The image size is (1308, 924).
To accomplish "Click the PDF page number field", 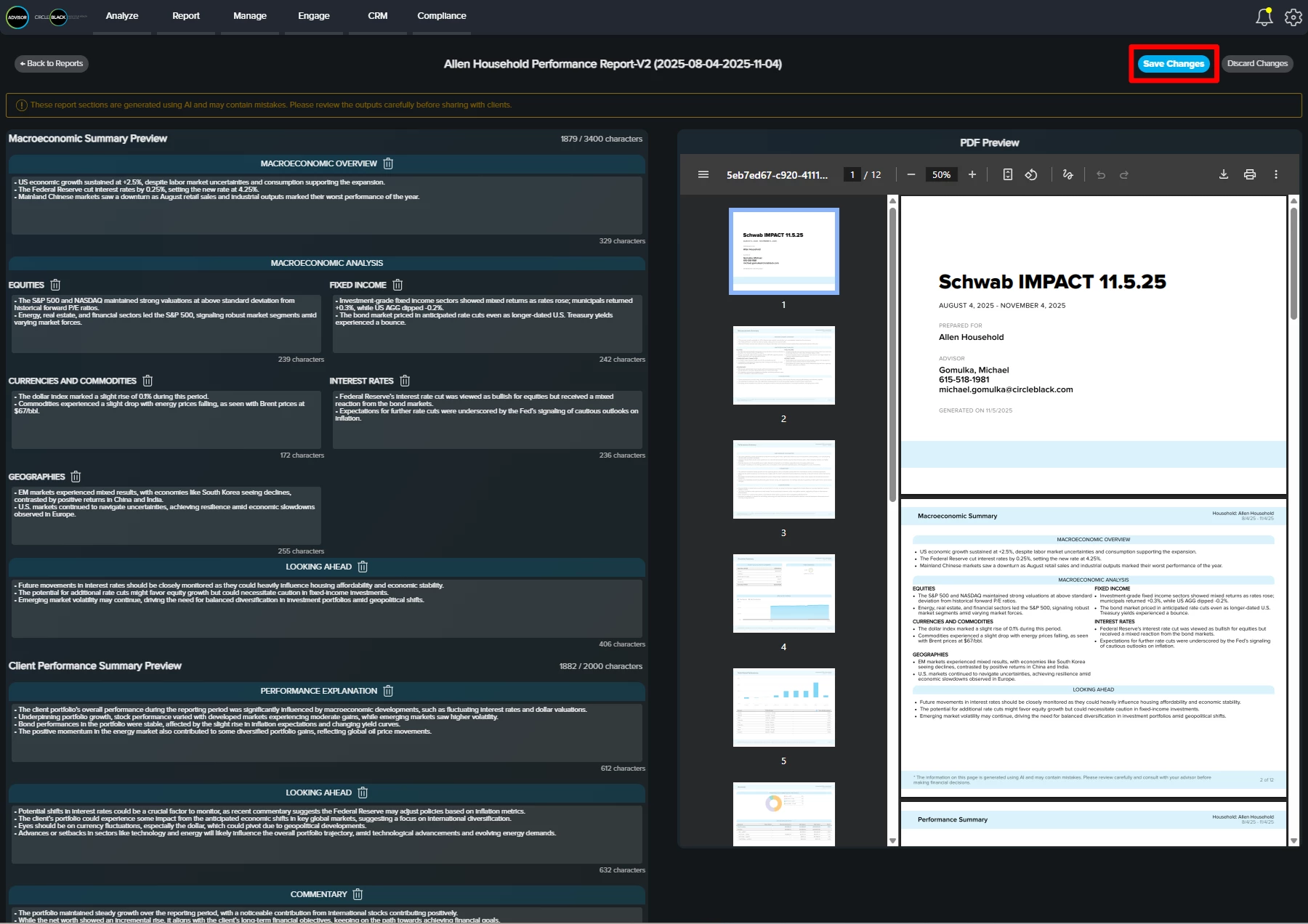I will [852, 174].
